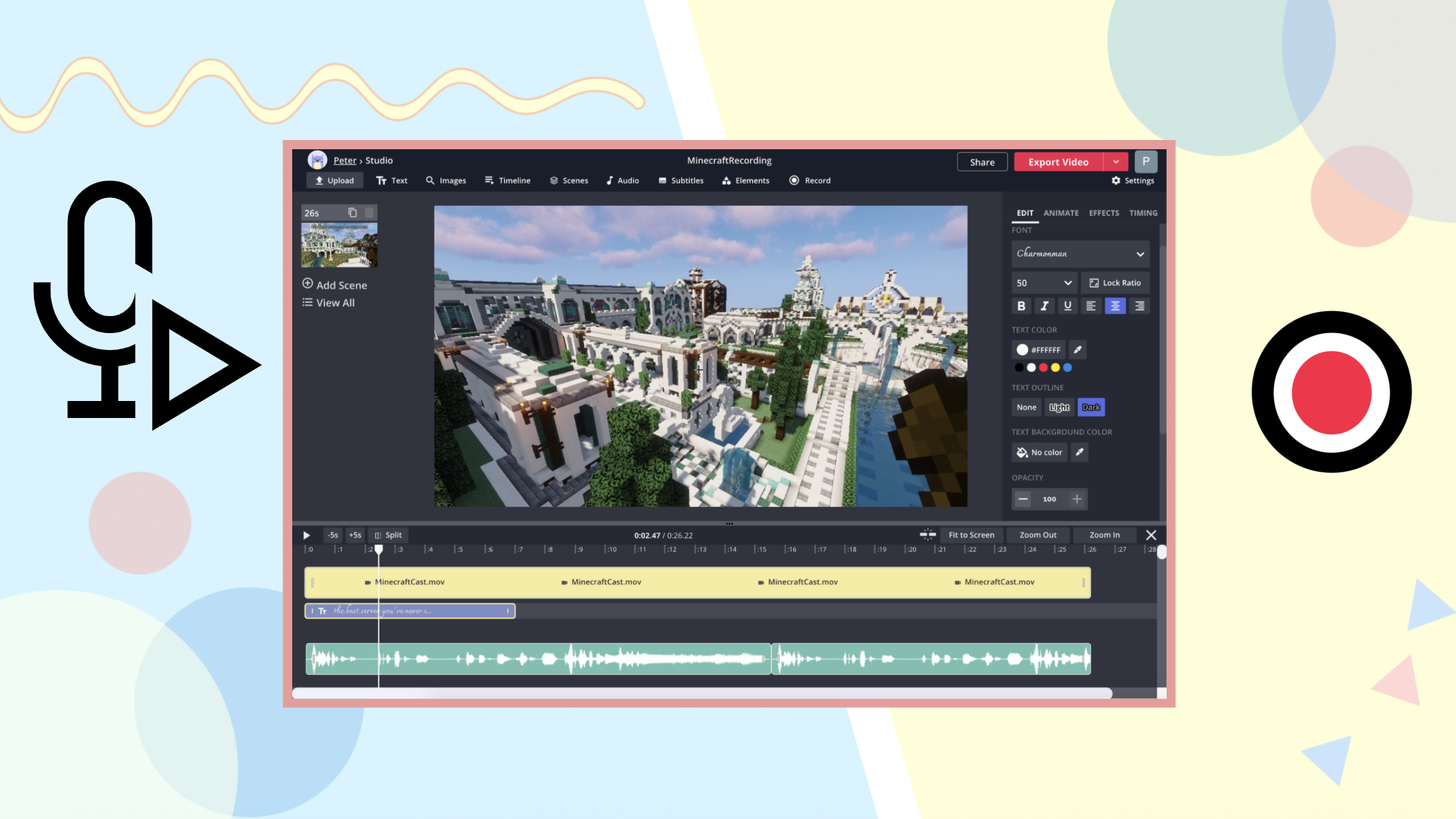The width and height of the screenshot is (1456, 819).
Task: Open the Charmonman font dropdown
Action: 1080,254
